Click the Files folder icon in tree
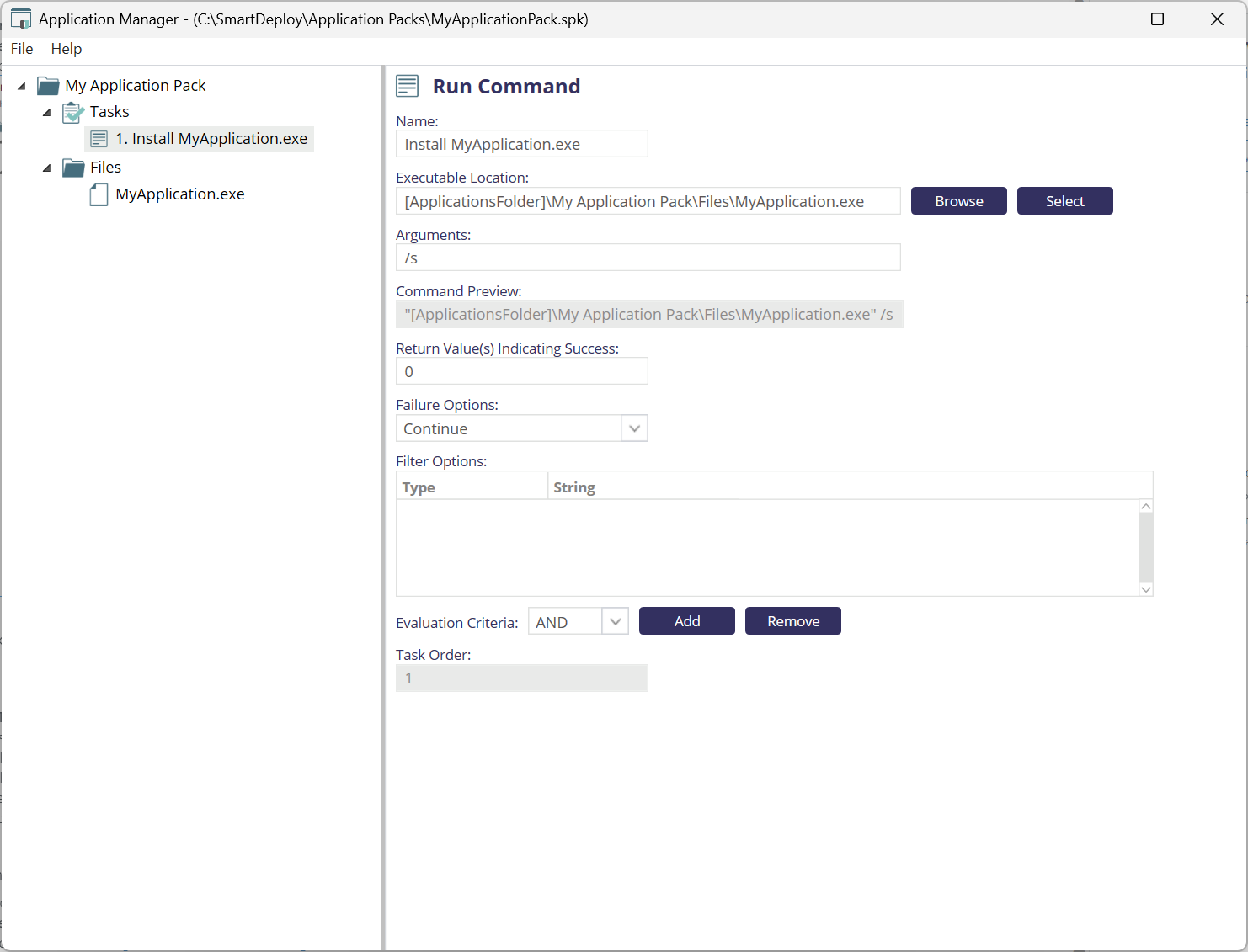Image resolution: width=1248 pixels, height=952 pixels. 73,168
